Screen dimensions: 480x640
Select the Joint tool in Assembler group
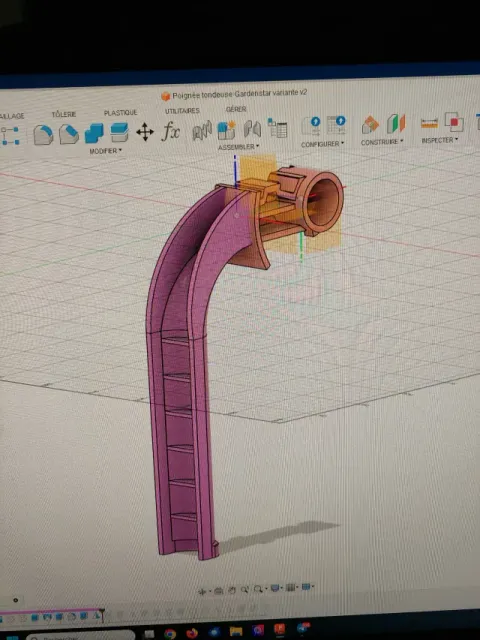tap(252, 129)
